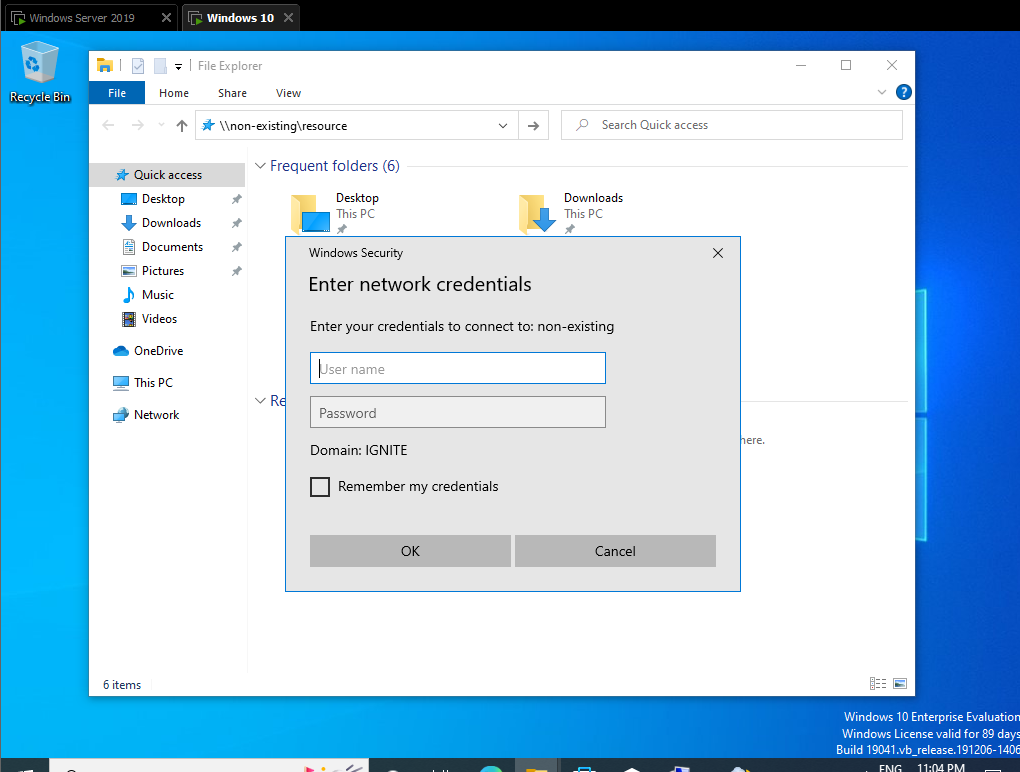Enable Remember my credentials
The height and width of the screenshot is (772, 1020).
click(320, 487)
